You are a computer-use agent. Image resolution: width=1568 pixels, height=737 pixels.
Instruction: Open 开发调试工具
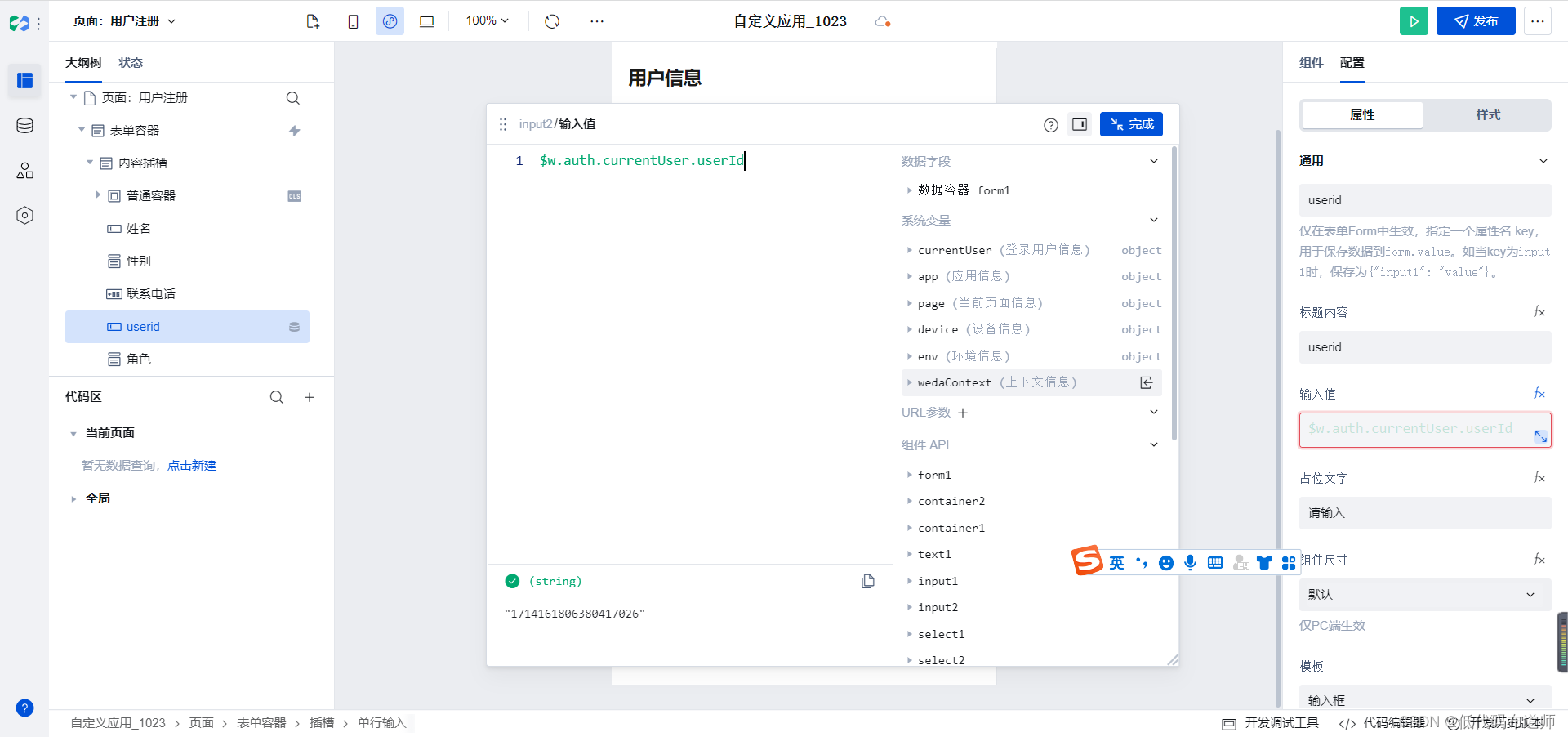(1271, 723)
